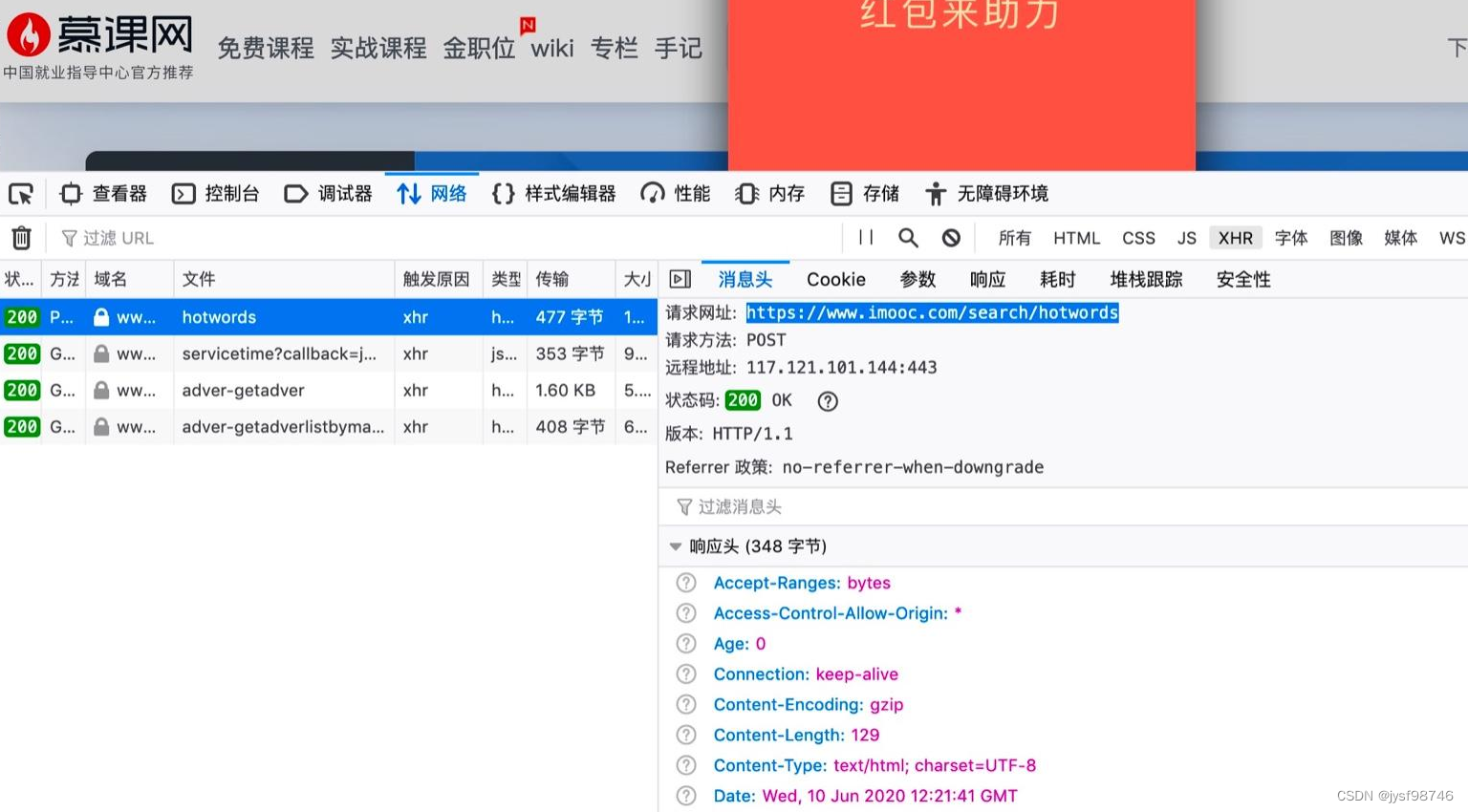The height and width of the screenshot is (812, 1468).
Task: Click the 过滤 URL filter field
Action: pyautogui.click(x=444, y=238)
